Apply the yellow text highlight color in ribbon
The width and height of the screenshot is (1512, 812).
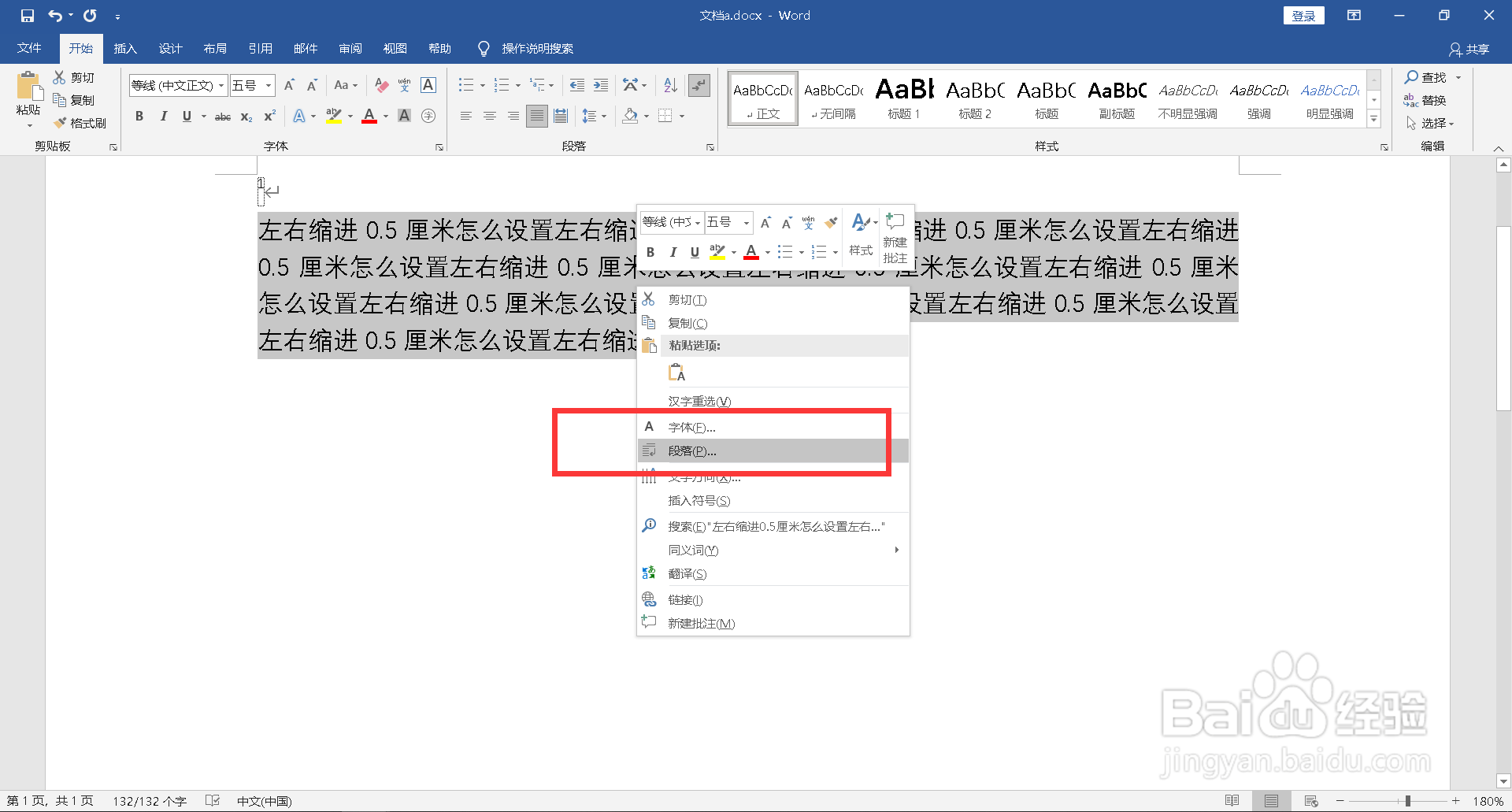[334, 117]
